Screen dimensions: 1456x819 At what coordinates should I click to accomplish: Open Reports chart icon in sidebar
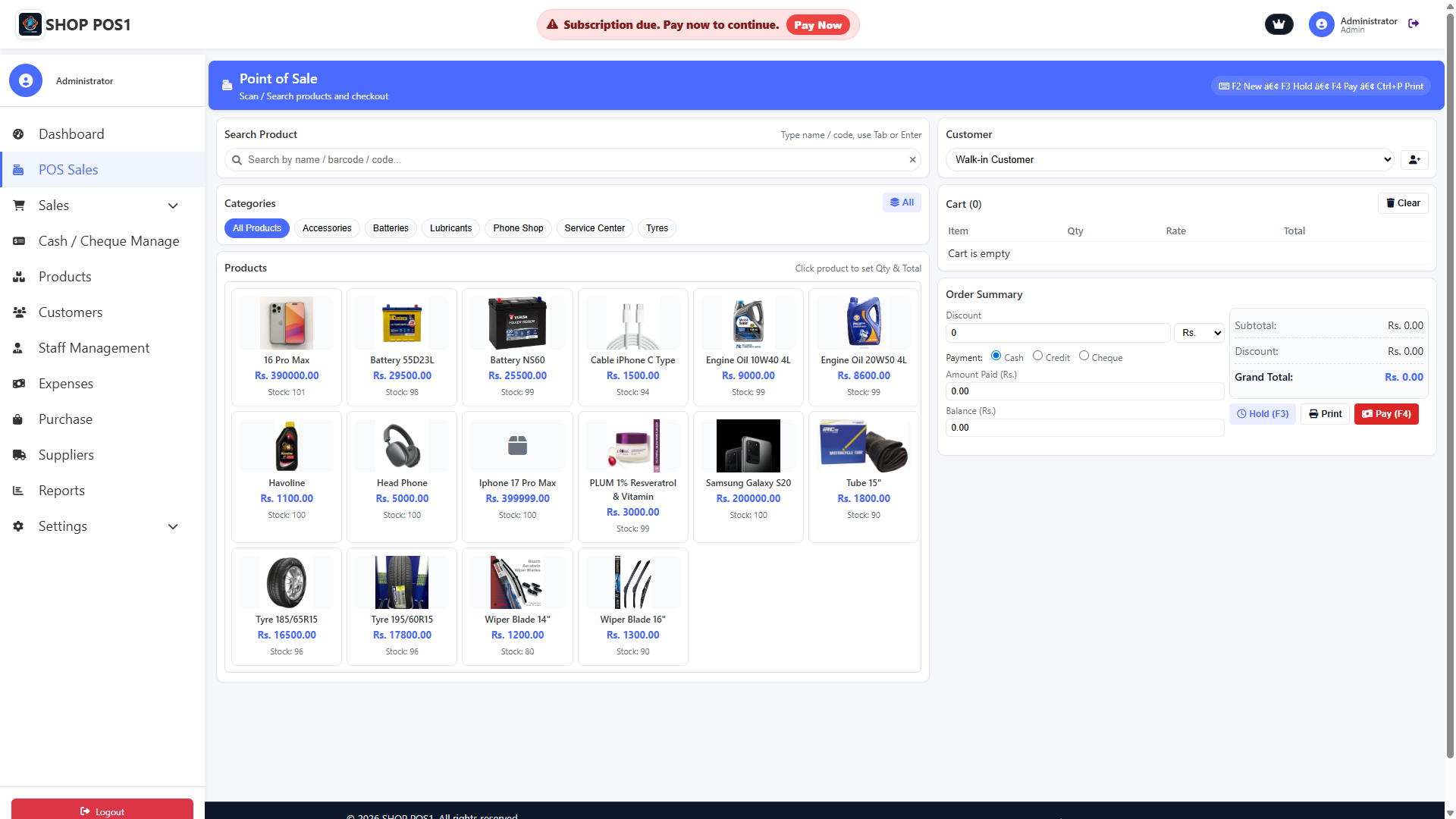click(x=19, y=491)
